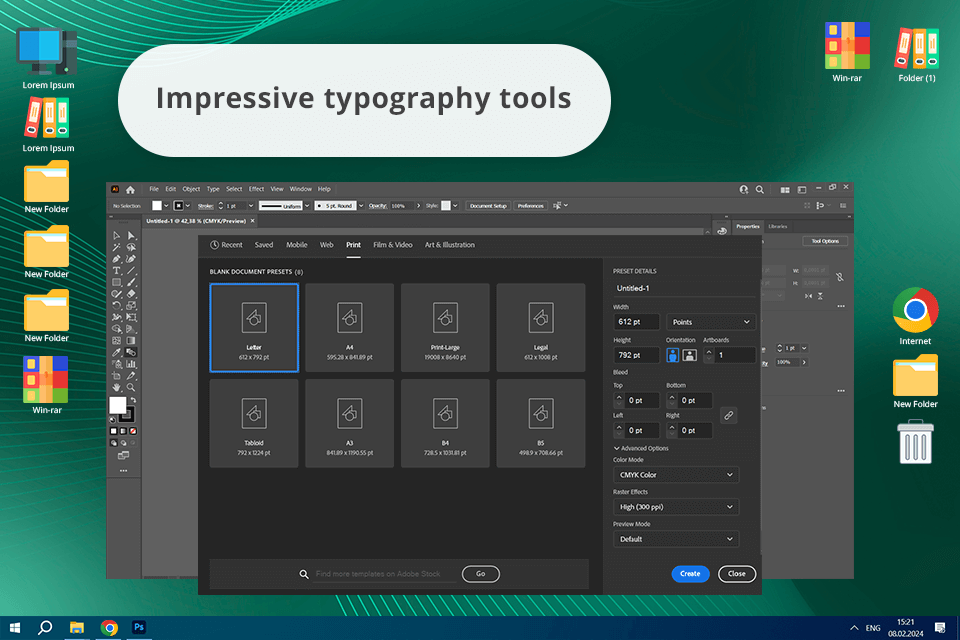
Task: Switch to the Mobile tab
Action: [x=297, y=245]
